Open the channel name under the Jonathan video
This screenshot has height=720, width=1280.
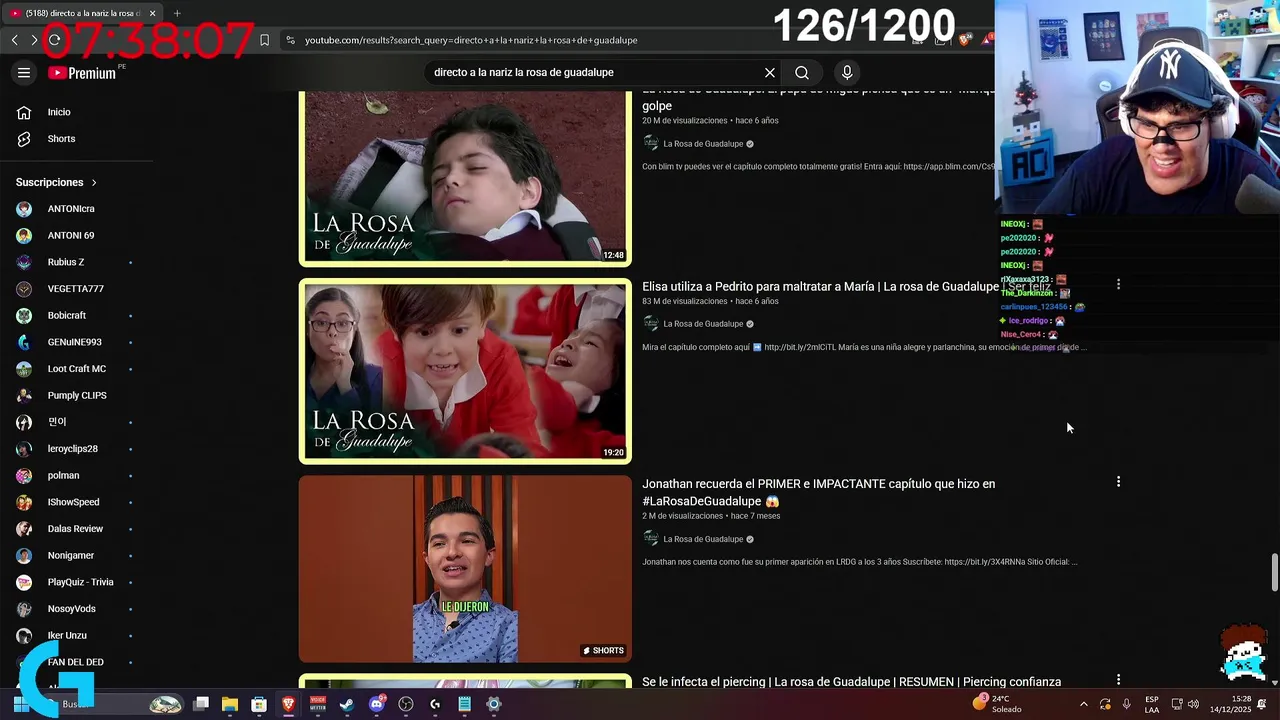pyautogui.click(x=703, y=539)
